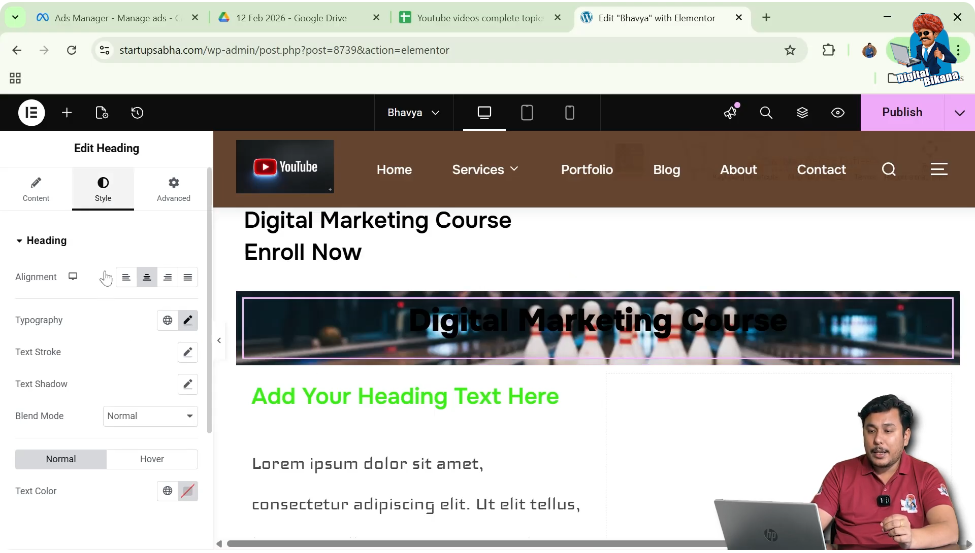The height and width of the screenshot is (553, 975).
Task: Open the Elementor logo menu
Action: click(31, 113)
